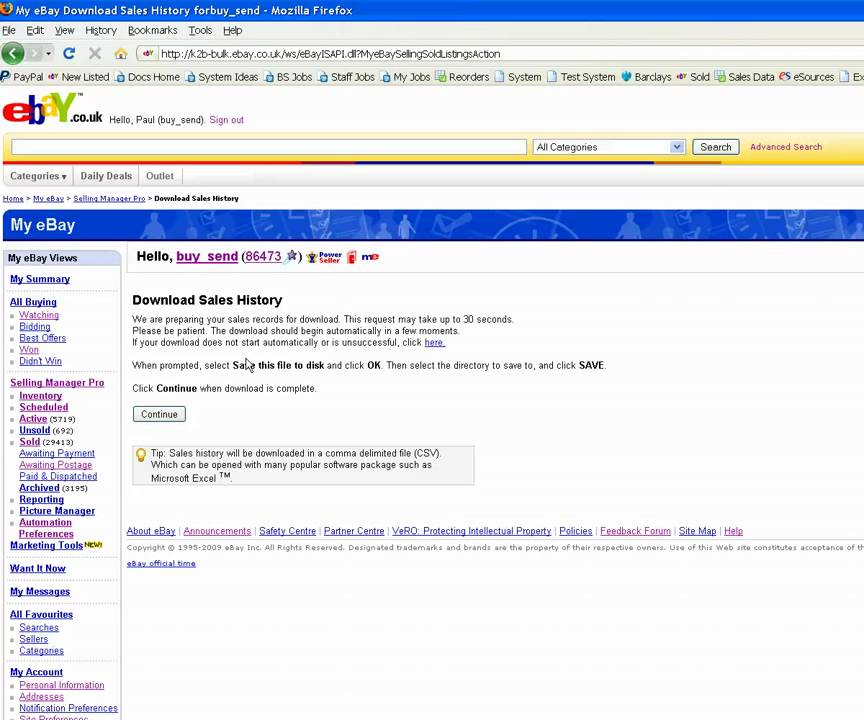Open the Docs Home bookmark
This screenshot has width=864, height=720.
(x=147, y=77)
